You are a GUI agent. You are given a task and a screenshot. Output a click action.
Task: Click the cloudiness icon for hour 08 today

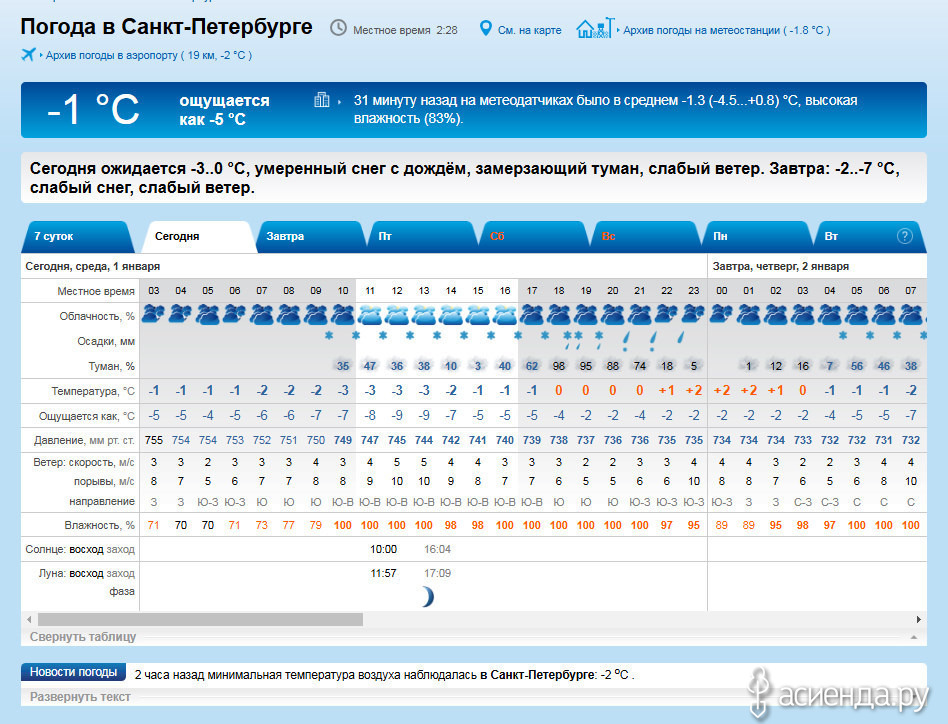pyautogui.click(x=289, y=315)
